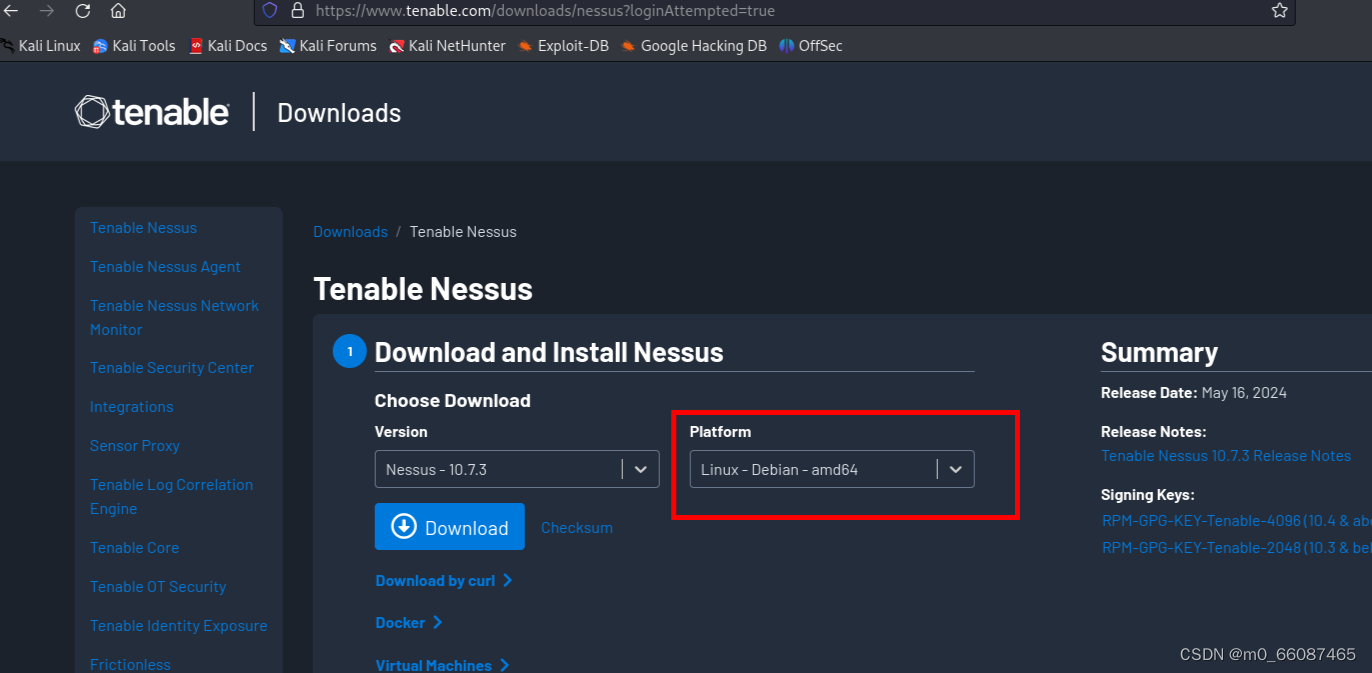1372x673 pixels.
Task: Open the RPM-GPG-KEY-Tenable-4096 signing key
Action: click(x=1237, y=520)
